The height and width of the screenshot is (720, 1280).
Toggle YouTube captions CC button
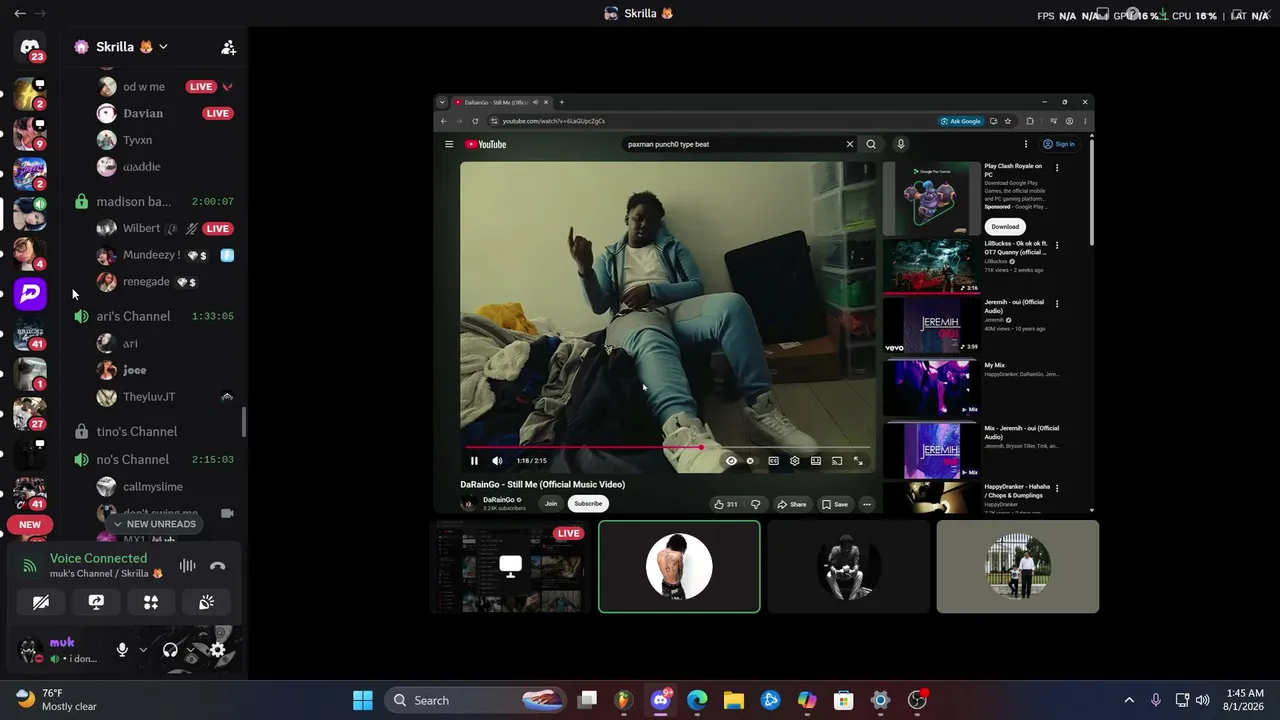tap(773, 461)
